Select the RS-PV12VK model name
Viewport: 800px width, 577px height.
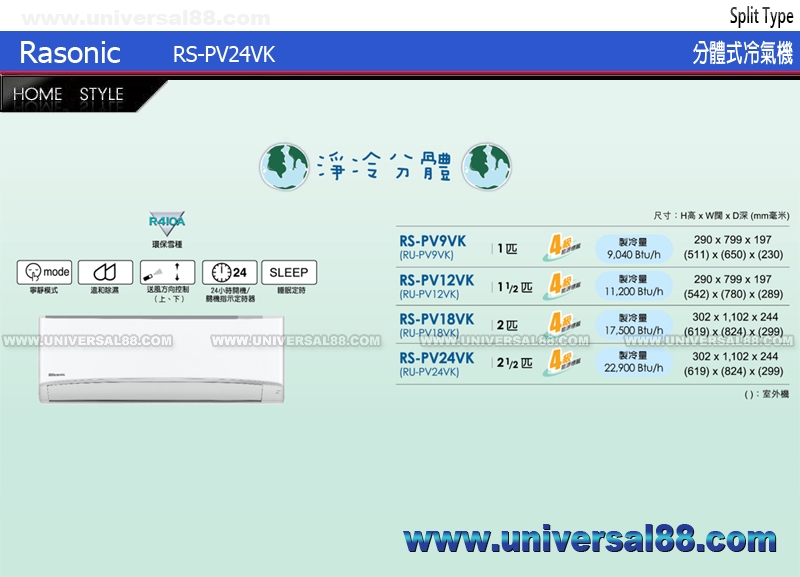[436, 281]
